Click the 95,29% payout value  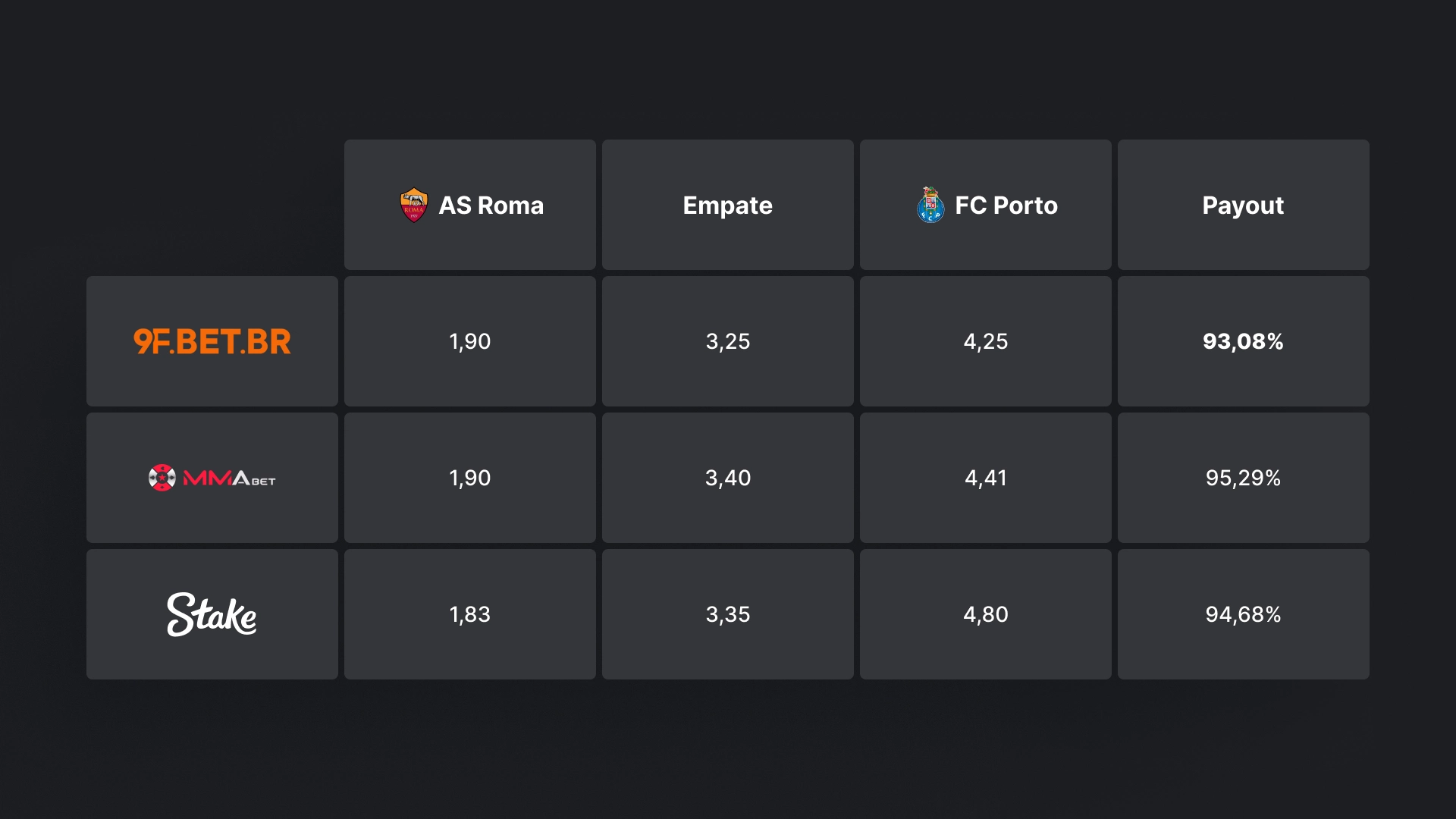pos(1243,479)
